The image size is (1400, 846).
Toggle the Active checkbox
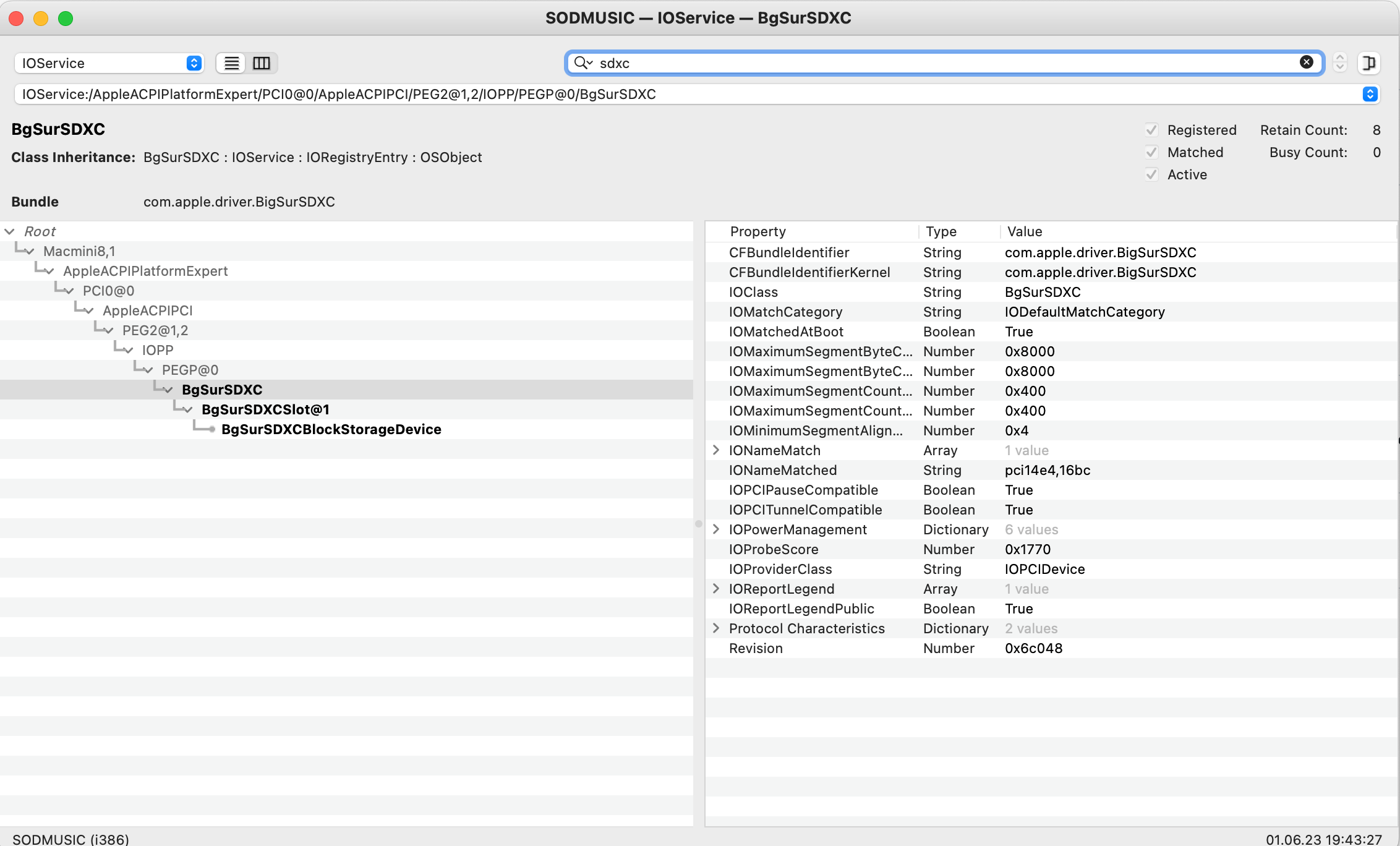1151,174
